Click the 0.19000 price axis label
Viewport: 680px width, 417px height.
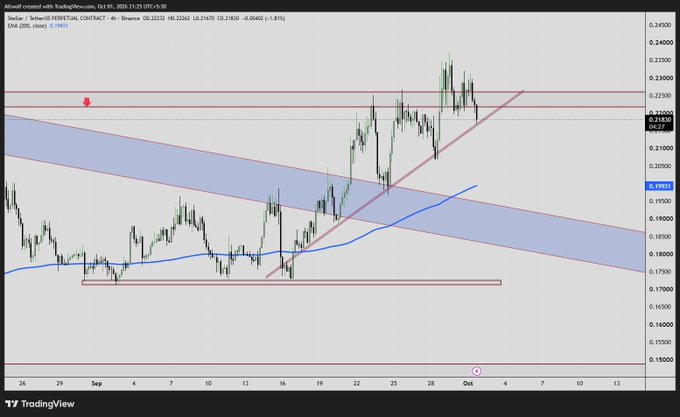click(660, 218)
